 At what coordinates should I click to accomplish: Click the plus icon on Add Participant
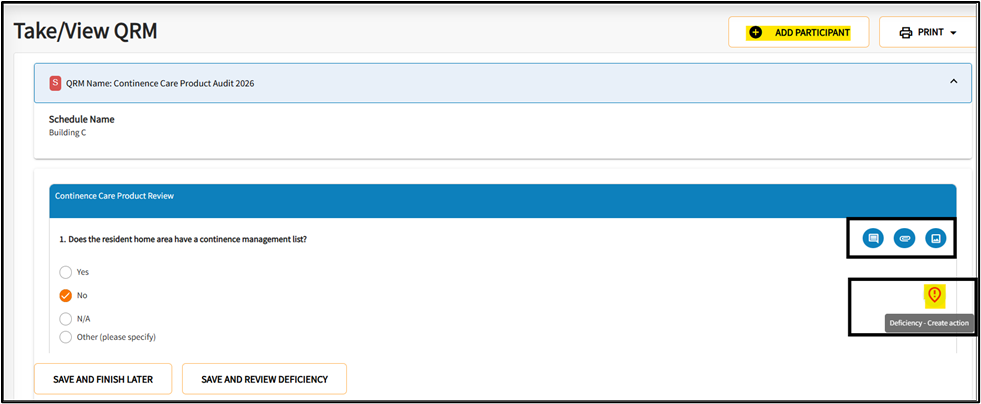pyautogui.click(x=755, y=32)
